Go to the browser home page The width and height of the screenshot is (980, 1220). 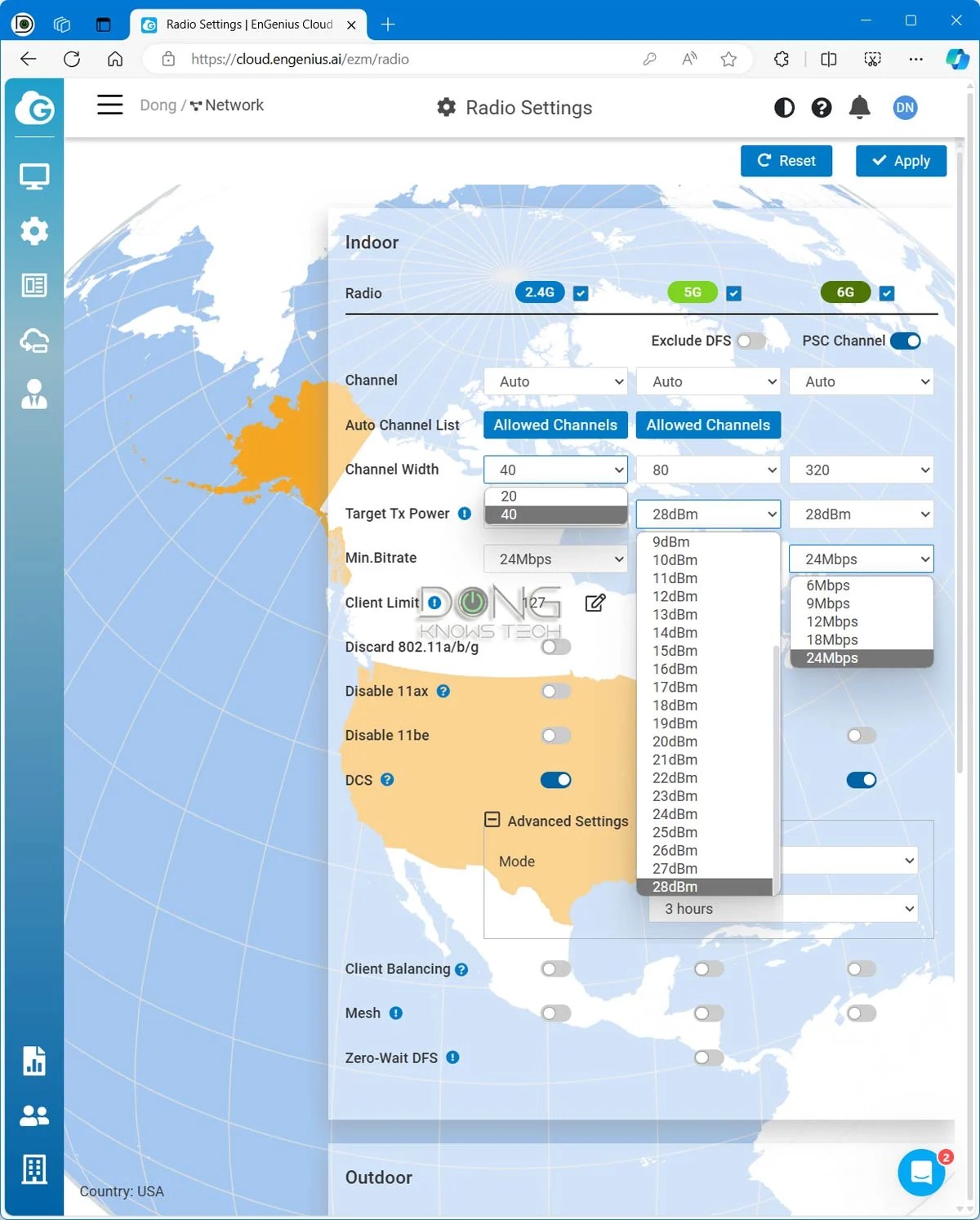click(x=115, y=59)
